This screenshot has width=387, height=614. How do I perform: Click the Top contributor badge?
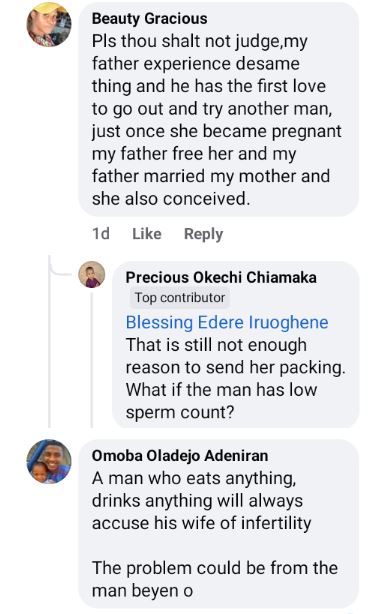click(x=180, y=298)
